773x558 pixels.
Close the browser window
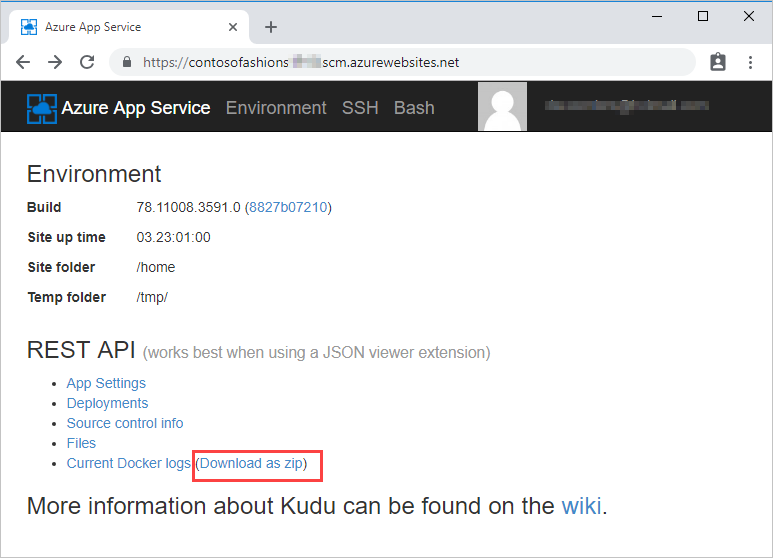[x=748, y=16]
